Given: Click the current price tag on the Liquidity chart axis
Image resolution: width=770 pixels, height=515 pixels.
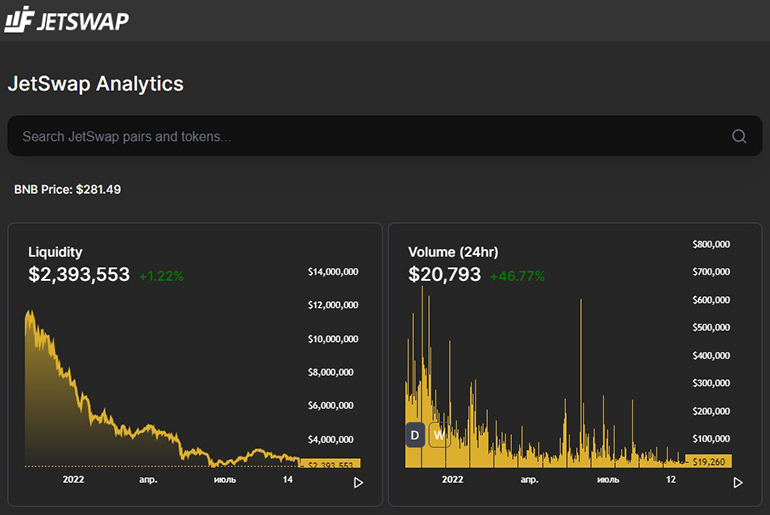Looking at the screenshot, I should click(330, 463).
